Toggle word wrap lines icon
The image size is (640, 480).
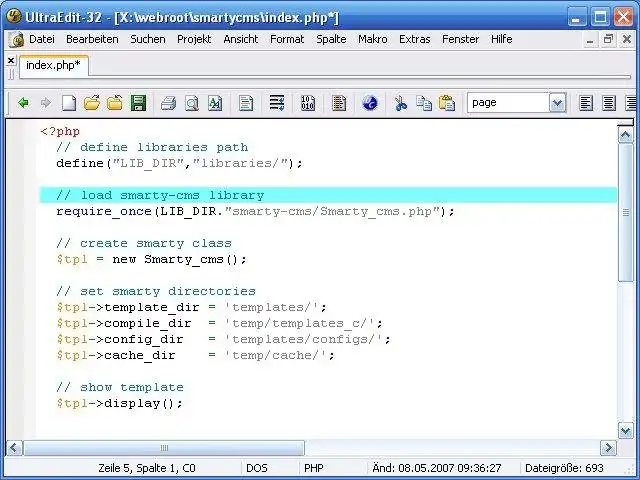[277, 103]
